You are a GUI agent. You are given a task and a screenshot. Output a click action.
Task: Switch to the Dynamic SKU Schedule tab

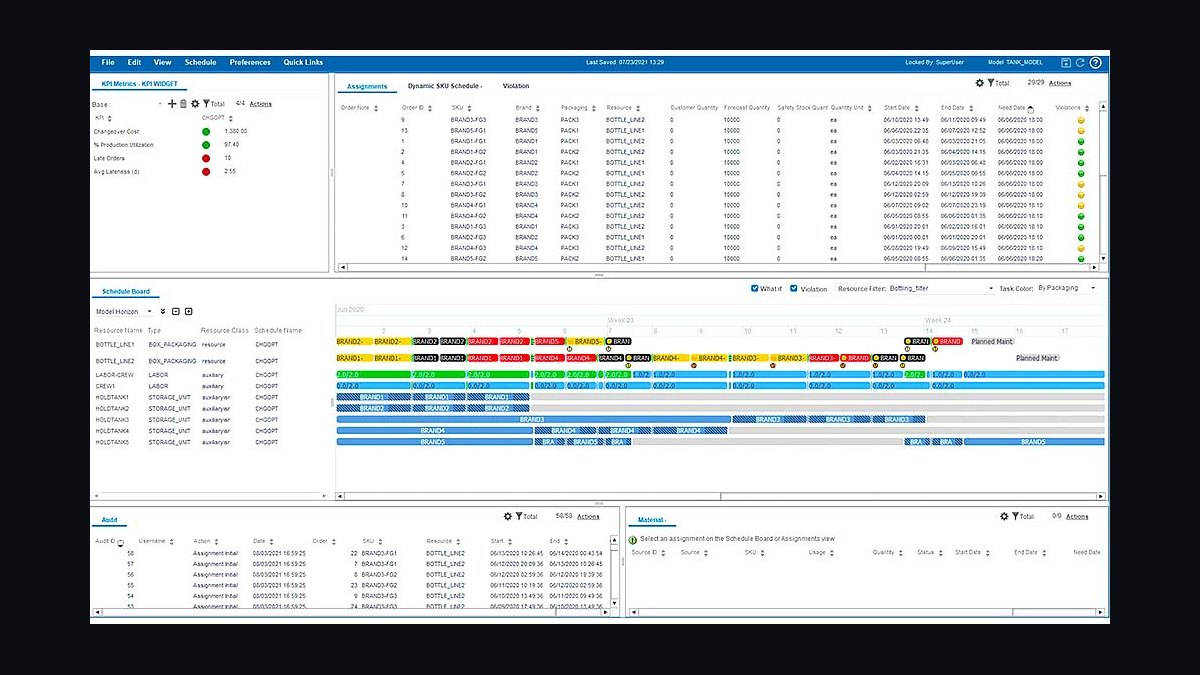445,86
